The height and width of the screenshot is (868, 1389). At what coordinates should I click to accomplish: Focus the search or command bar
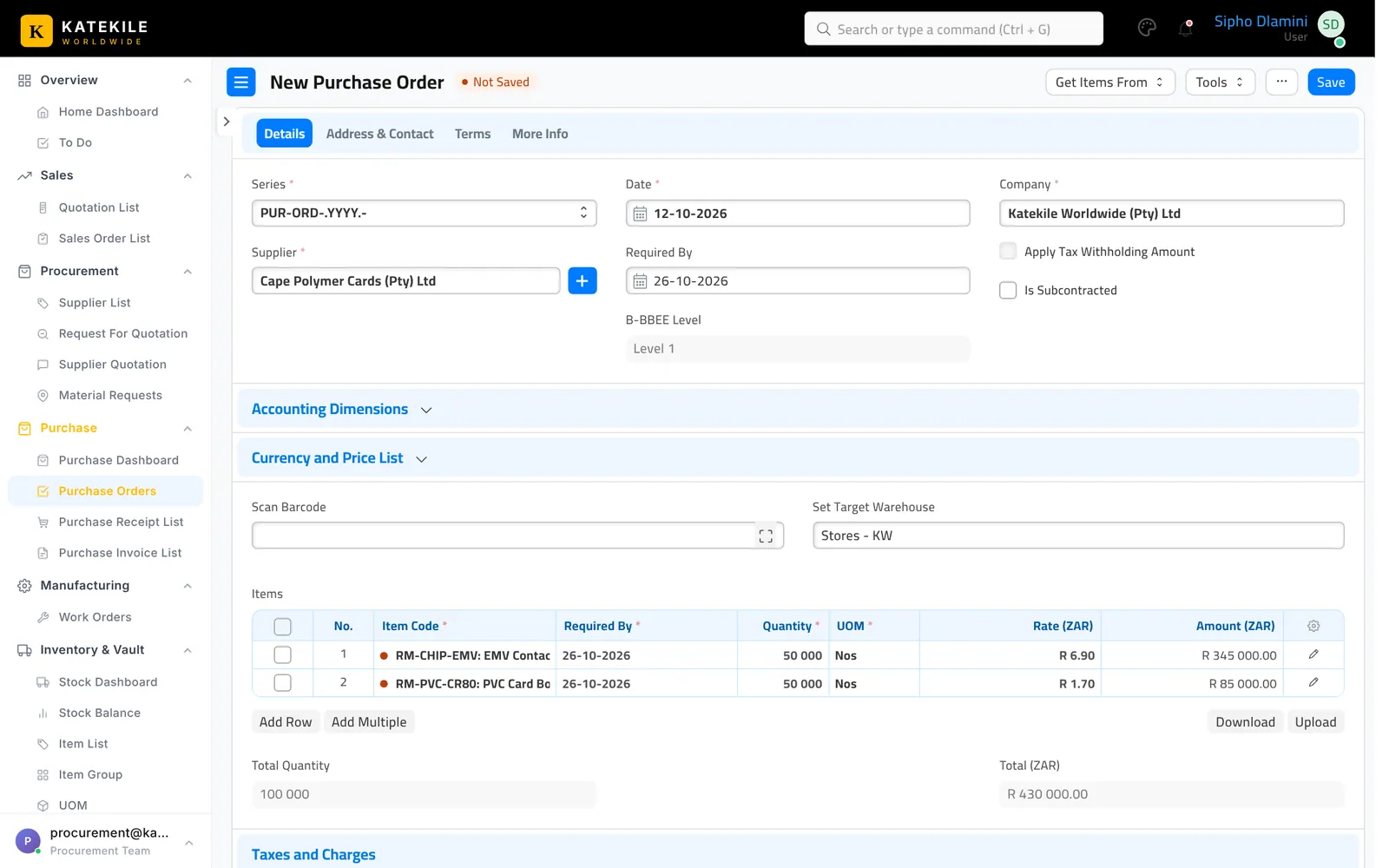[953, 29]
